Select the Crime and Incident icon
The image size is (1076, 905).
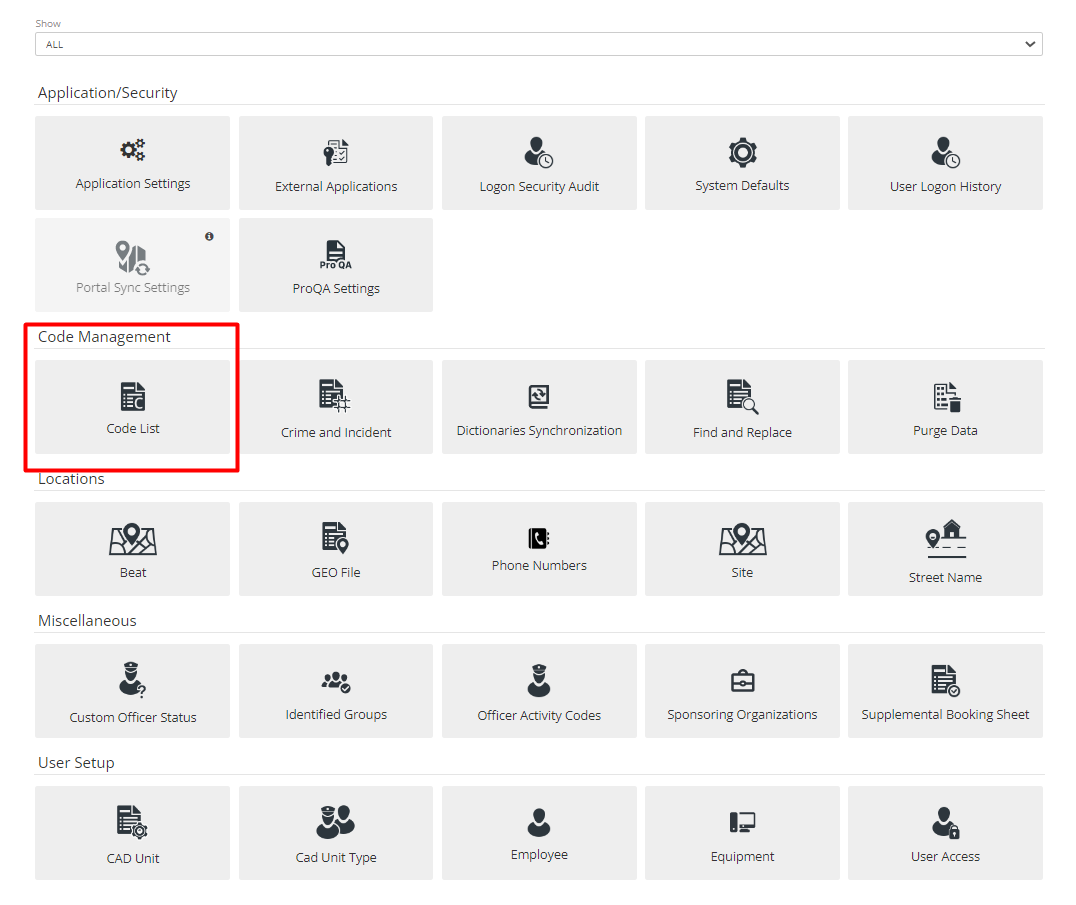(x=335, y=407)
